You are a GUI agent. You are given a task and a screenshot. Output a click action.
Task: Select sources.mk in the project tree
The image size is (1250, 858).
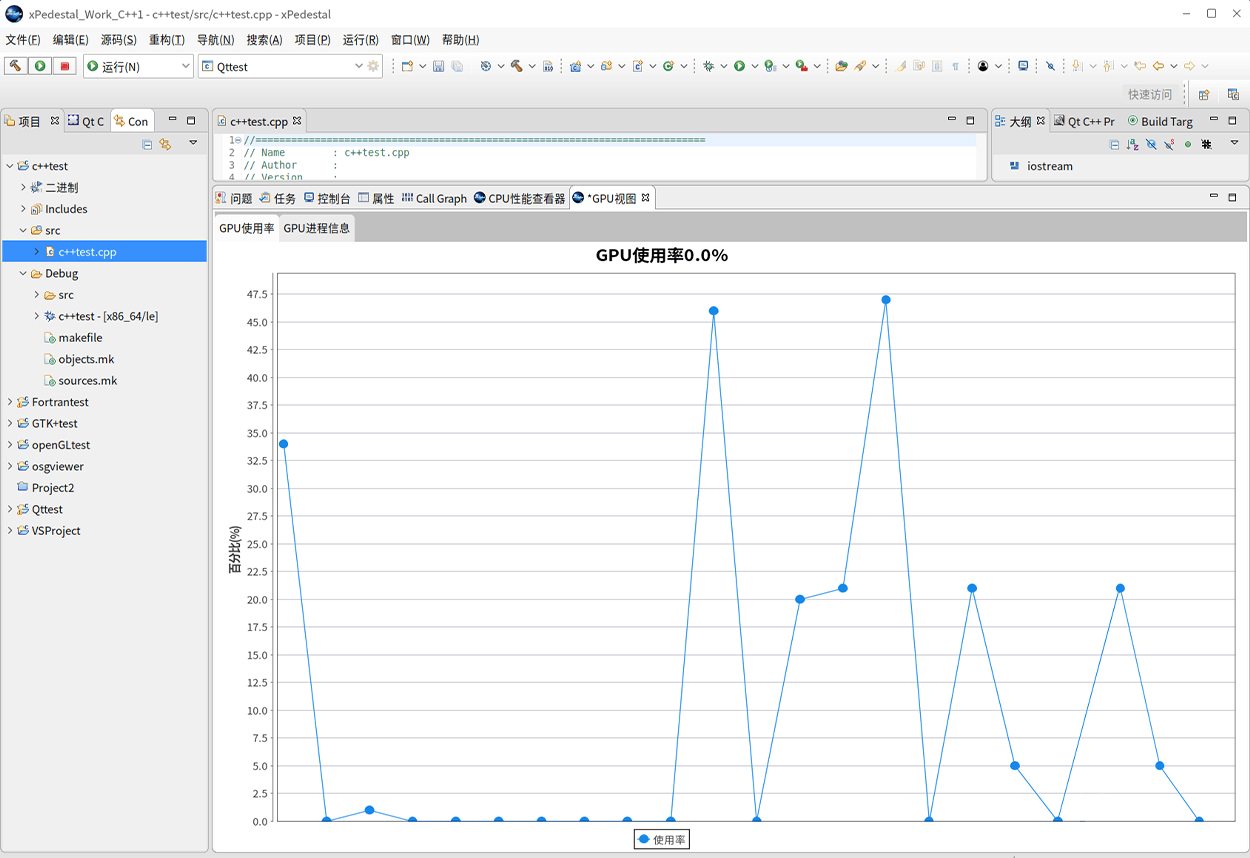88,381
